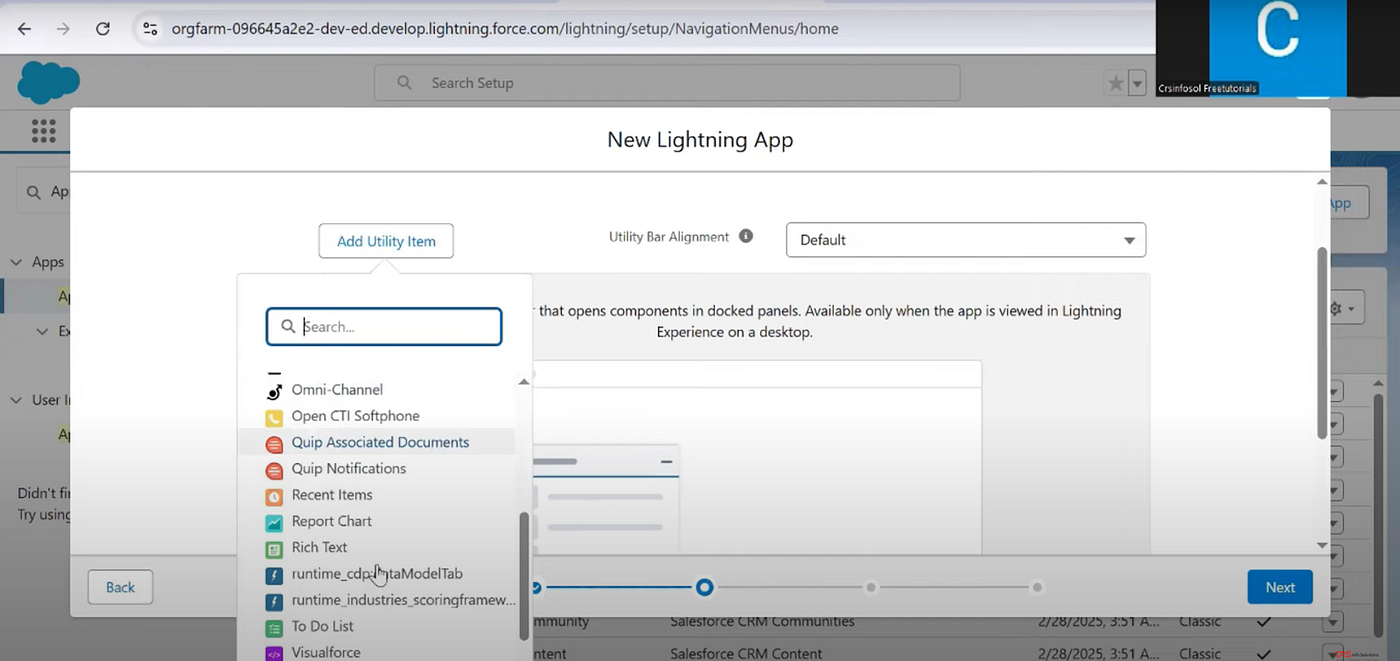Click the To Do List icon
Screen dimensions: 1400x661
pos(274,627)
